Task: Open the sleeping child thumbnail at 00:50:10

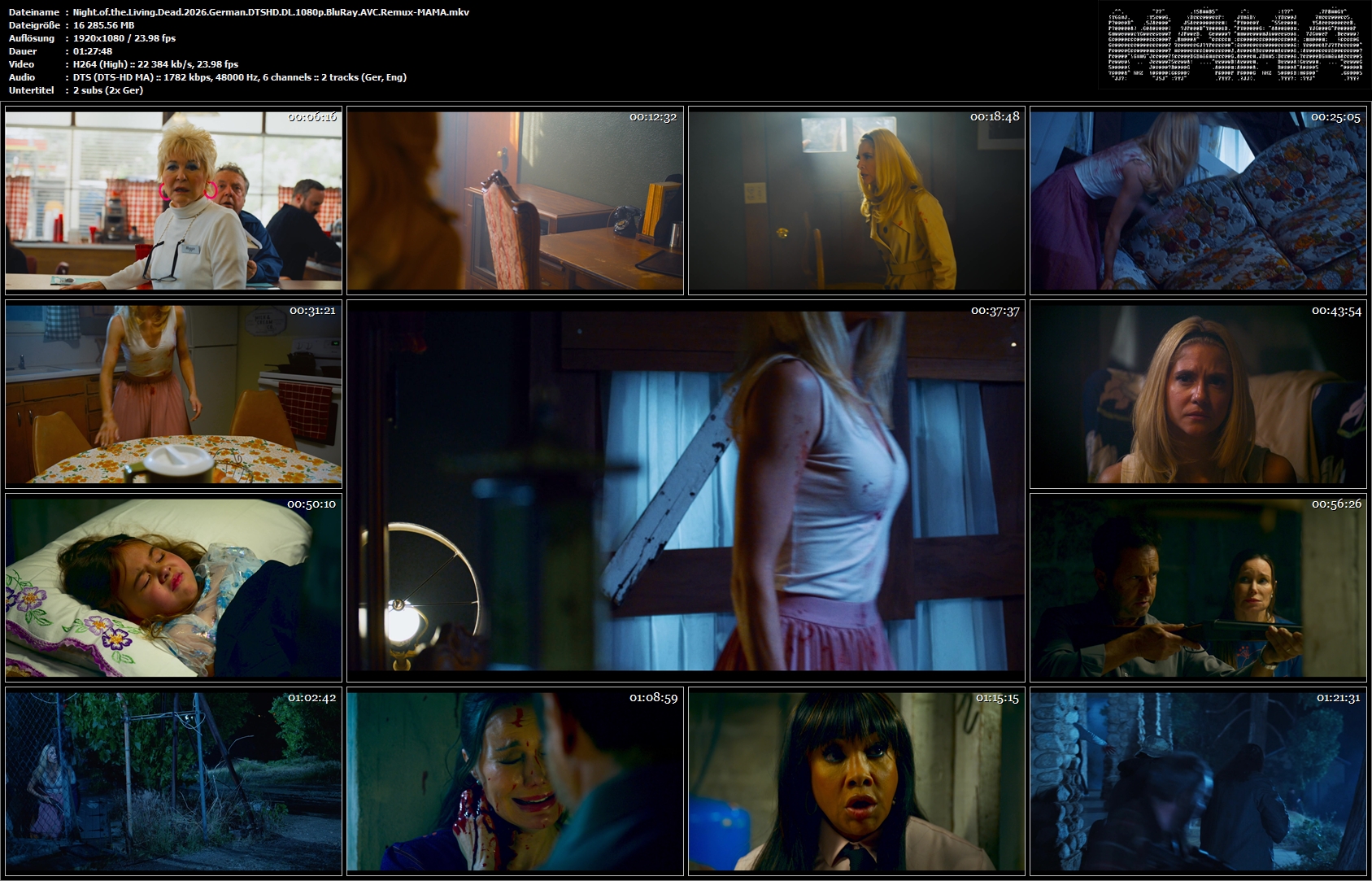Action: (173, 587)
